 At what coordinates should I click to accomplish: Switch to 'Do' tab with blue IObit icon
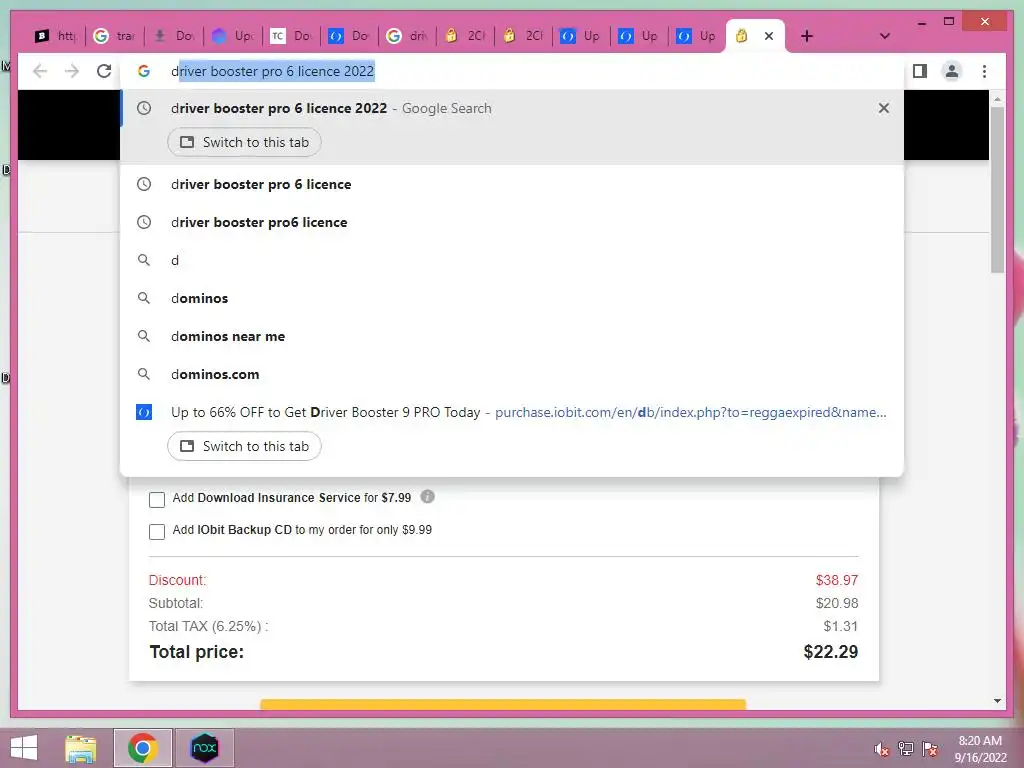[x=349, y=36]
